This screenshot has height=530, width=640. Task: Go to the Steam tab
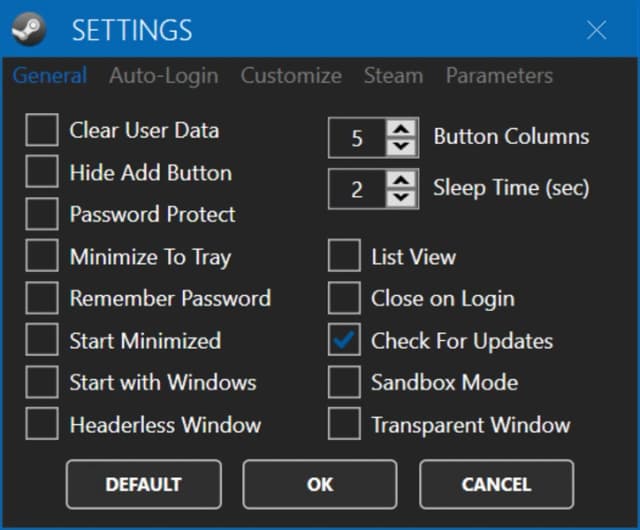[x=393, y=76]
